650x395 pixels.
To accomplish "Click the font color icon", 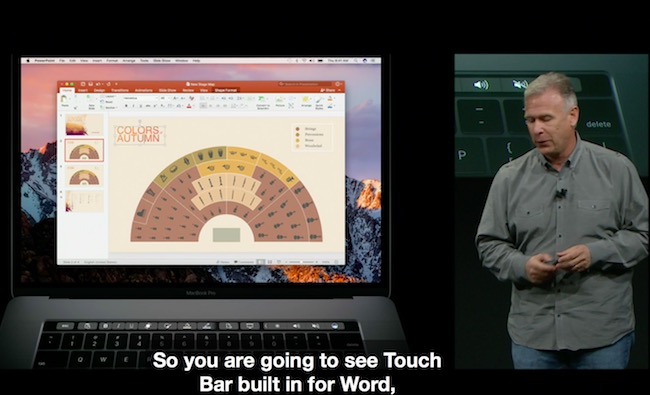I will click(189, 106).
